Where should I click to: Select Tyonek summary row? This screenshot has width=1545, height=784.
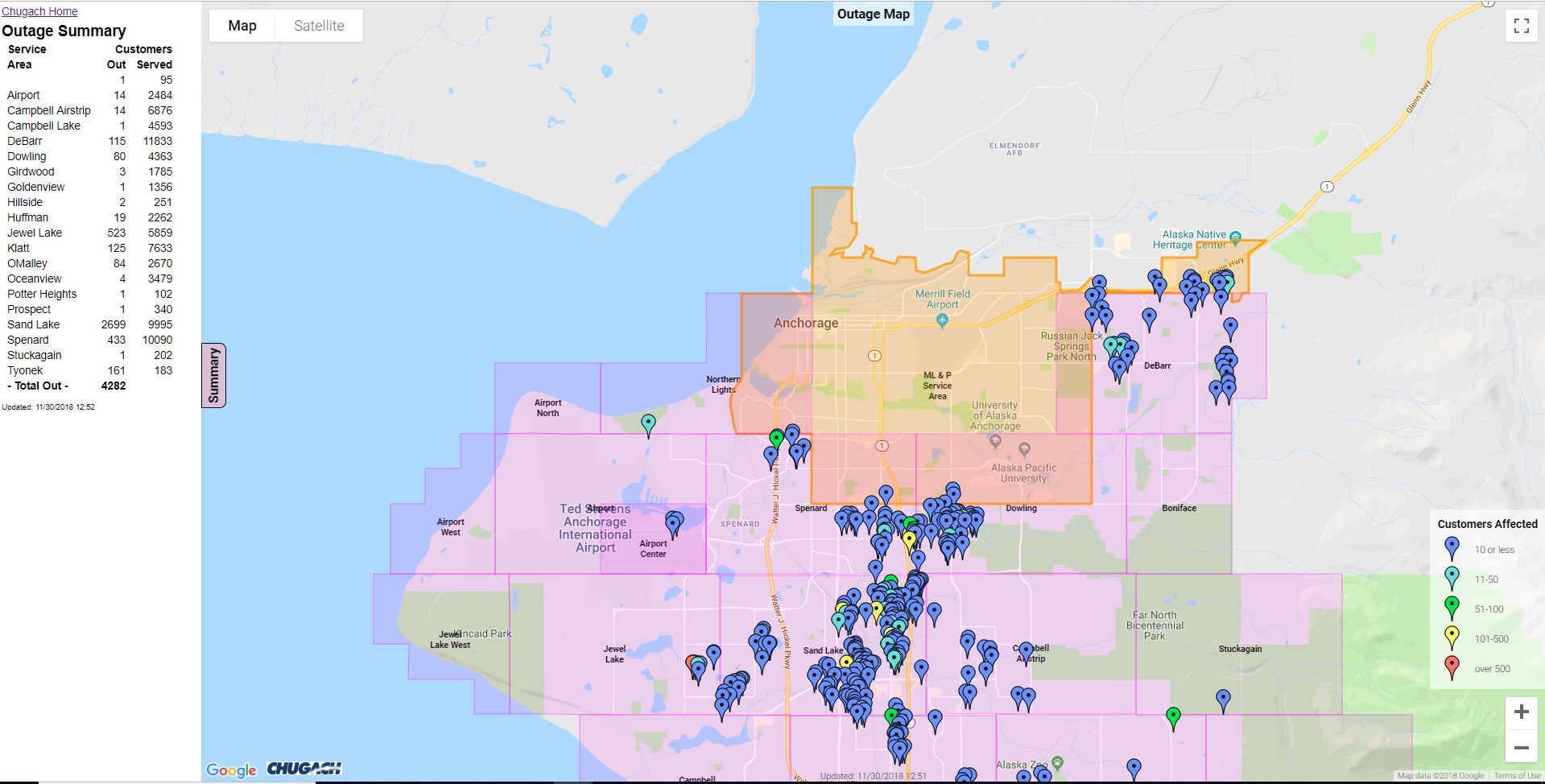(89, 370)
